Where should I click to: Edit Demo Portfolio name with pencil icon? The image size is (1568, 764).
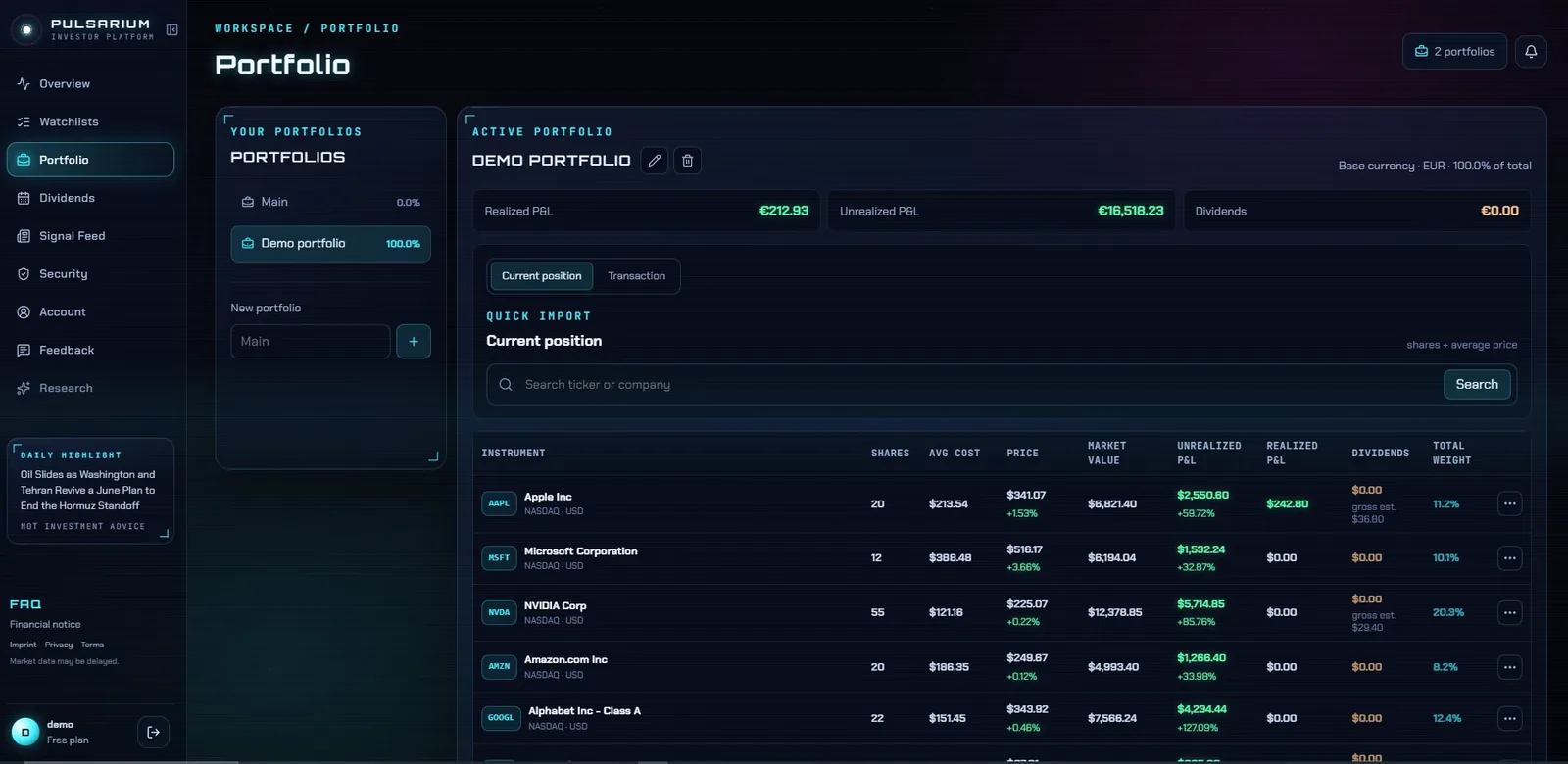tap(655, 161)
